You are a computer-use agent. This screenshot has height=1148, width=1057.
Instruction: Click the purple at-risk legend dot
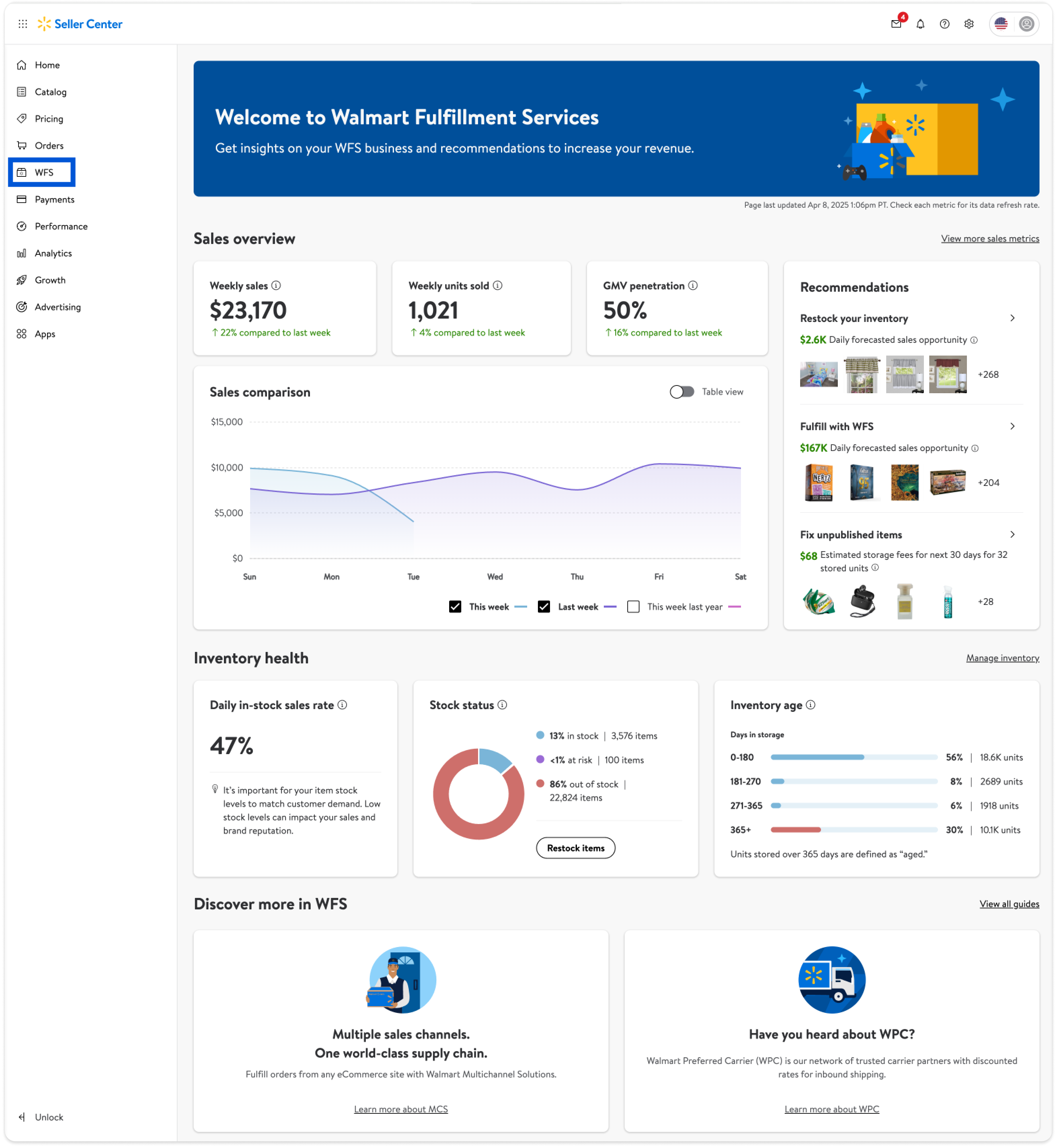pyautogui.click(x=540, y=759)
